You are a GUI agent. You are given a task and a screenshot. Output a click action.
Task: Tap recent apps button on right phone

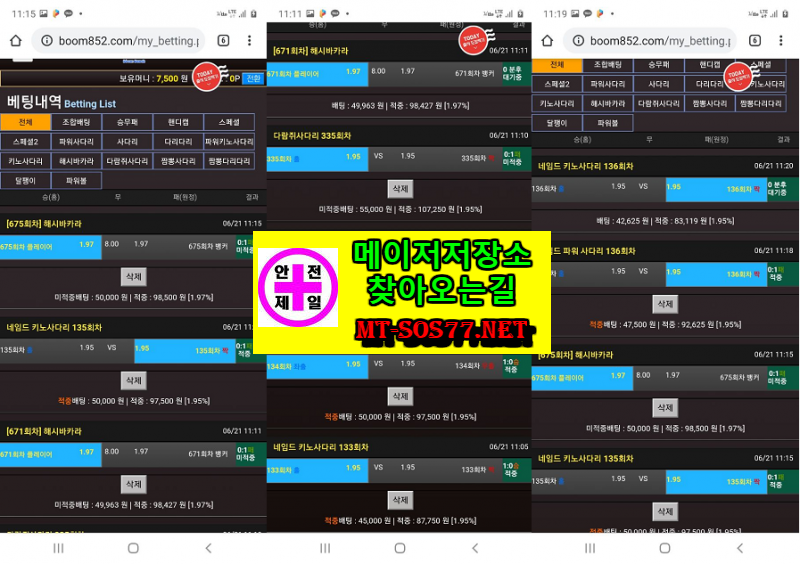coord(590,548)
